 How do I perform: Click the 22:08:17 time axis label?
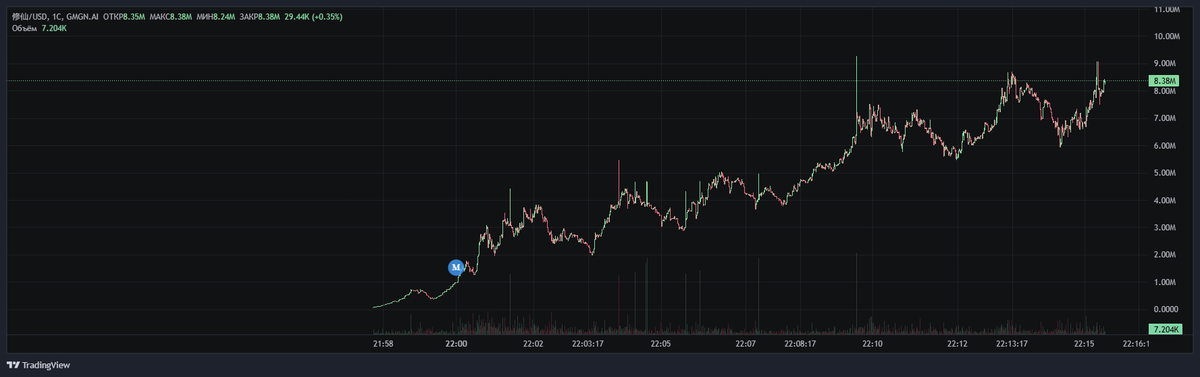pyautogui.click(x=800, y=343)
